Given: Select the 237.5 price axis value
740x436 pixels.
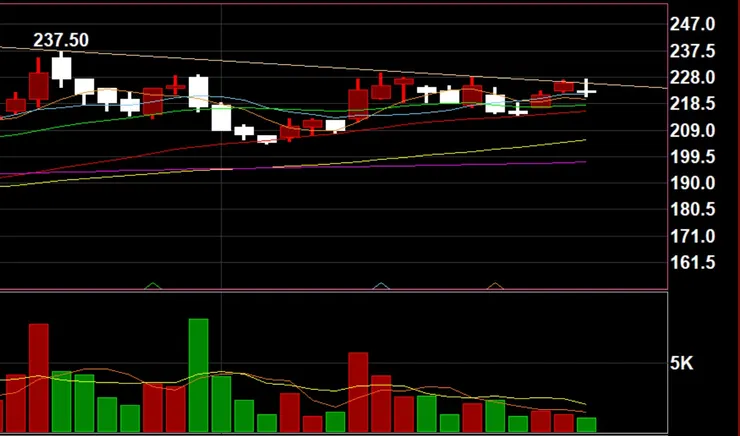Looking at the screenshot, I should [692, 51].
